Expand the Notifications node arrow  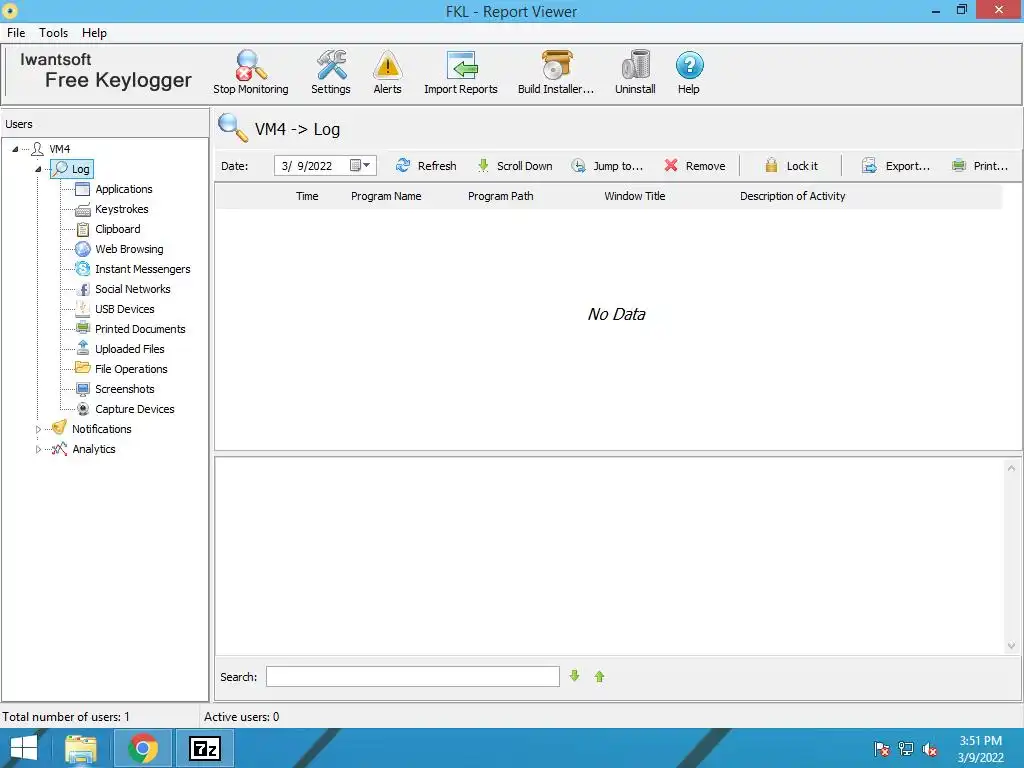point(38,429)
